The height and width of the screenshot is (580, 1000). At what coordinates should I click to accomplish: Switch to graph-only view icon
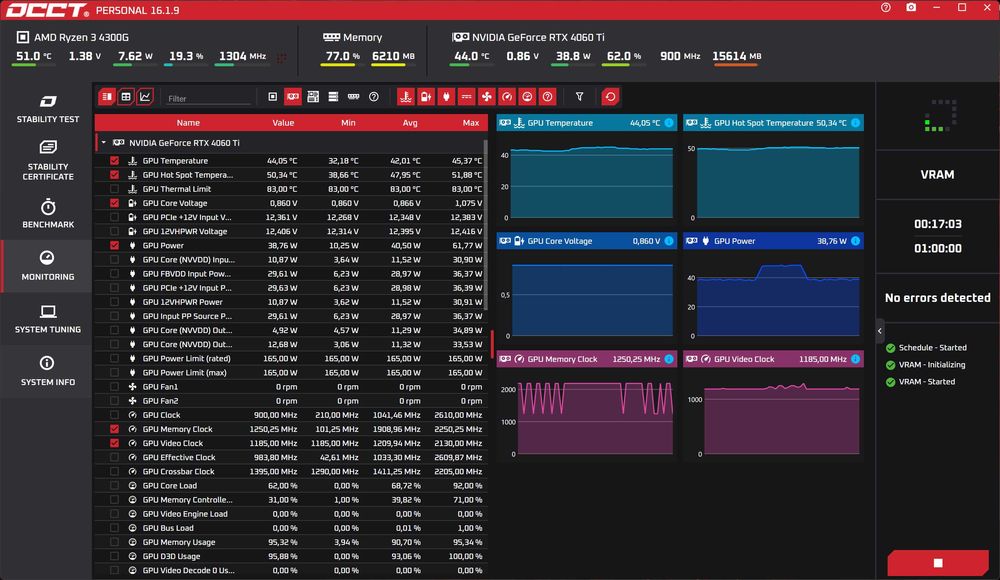(x=145, y=97)
